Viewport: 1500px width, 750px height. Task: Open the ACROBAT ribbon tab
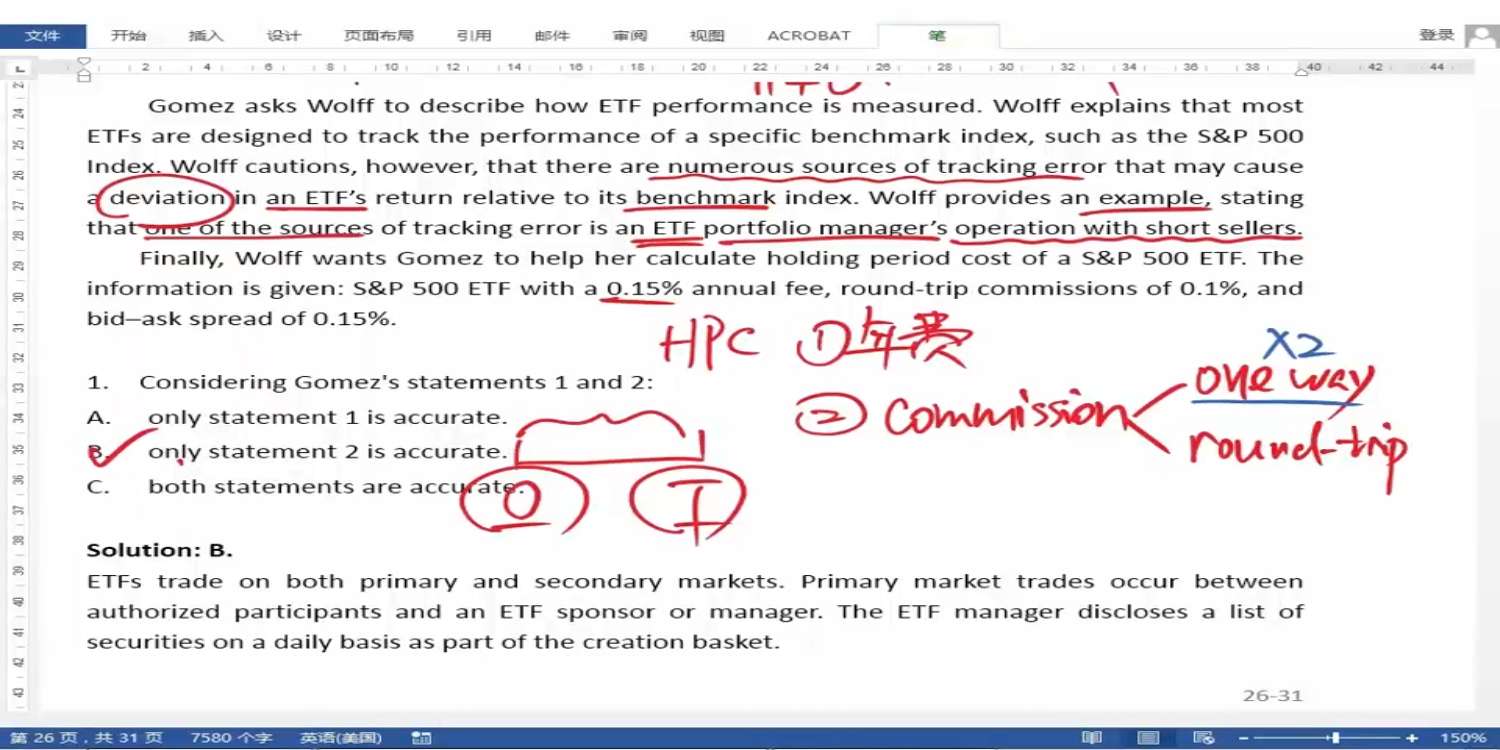pos(809,36)
